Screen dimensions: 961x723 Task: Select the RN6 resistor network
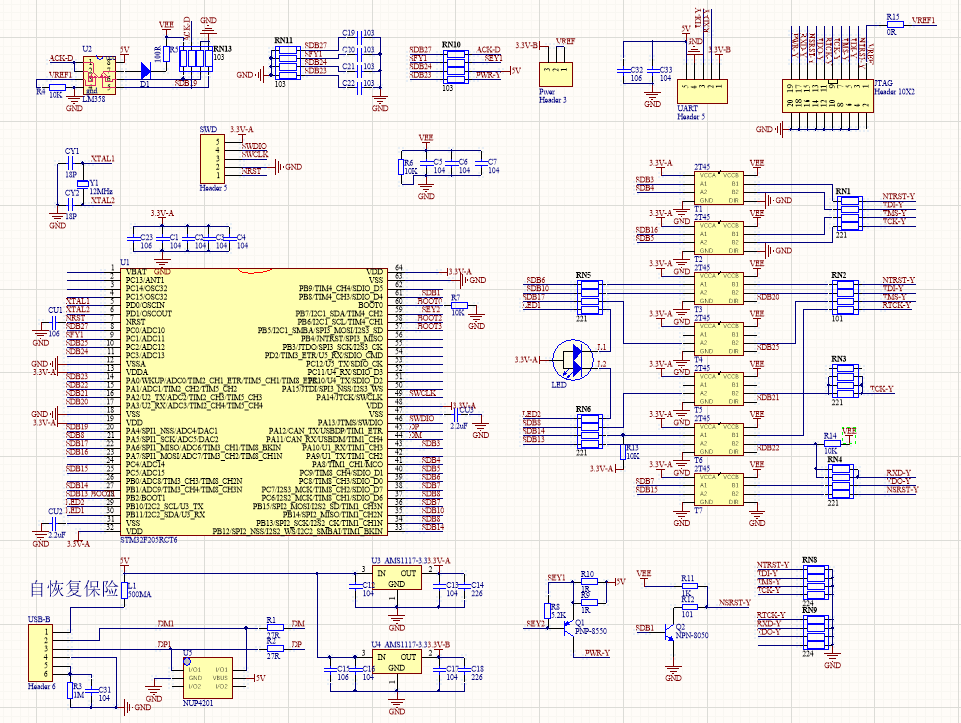pos(590,432)
